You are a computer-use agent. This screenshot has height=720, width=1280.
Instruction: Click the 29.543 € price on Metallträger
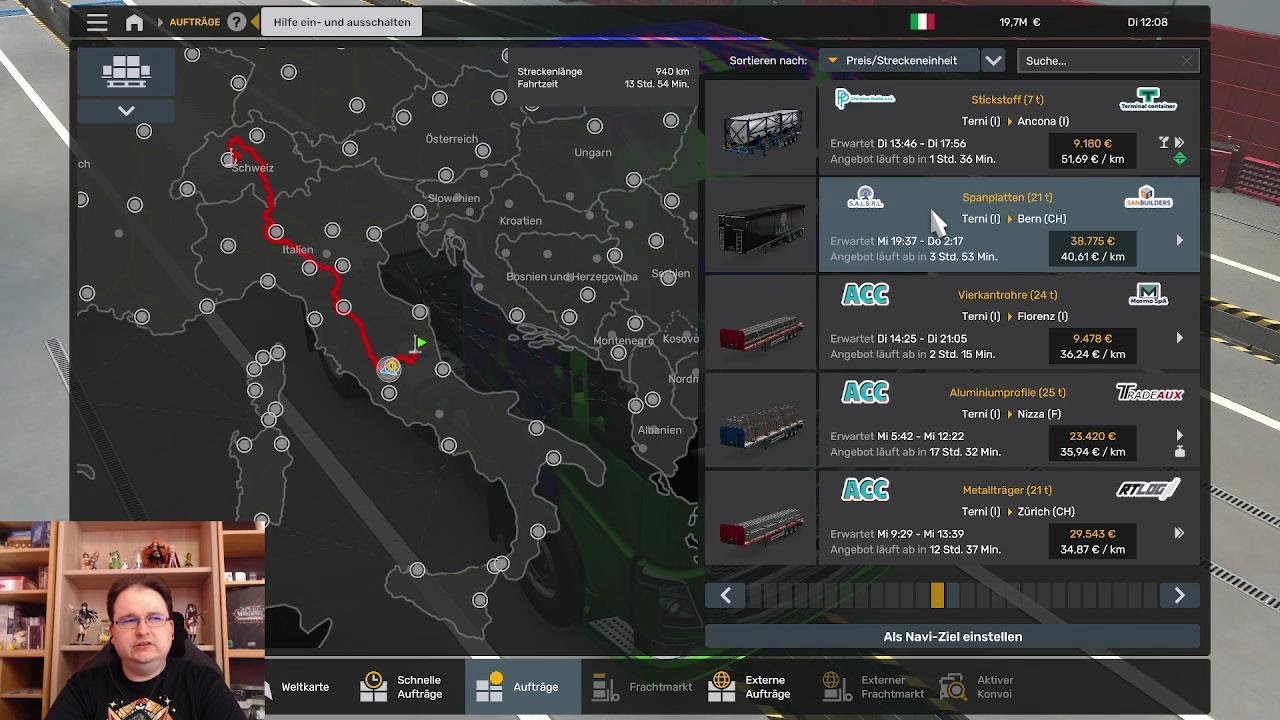point(1092,534)
